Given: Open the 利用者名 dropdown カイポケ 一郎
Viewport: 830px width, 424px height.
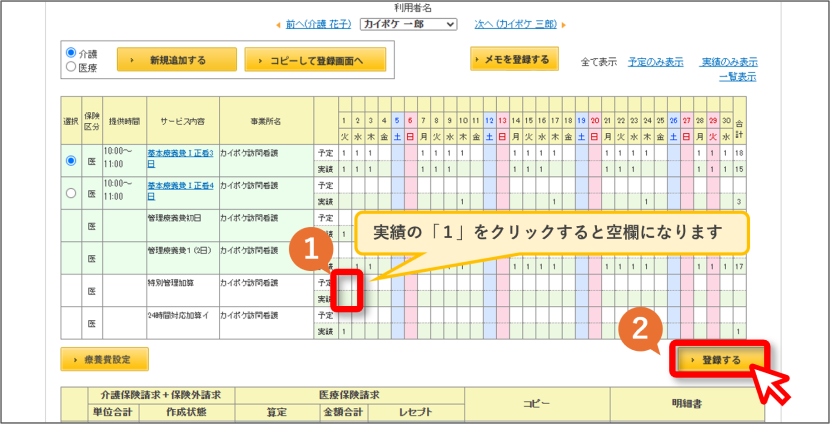Looking at the screenshot, I should point(408,24).
